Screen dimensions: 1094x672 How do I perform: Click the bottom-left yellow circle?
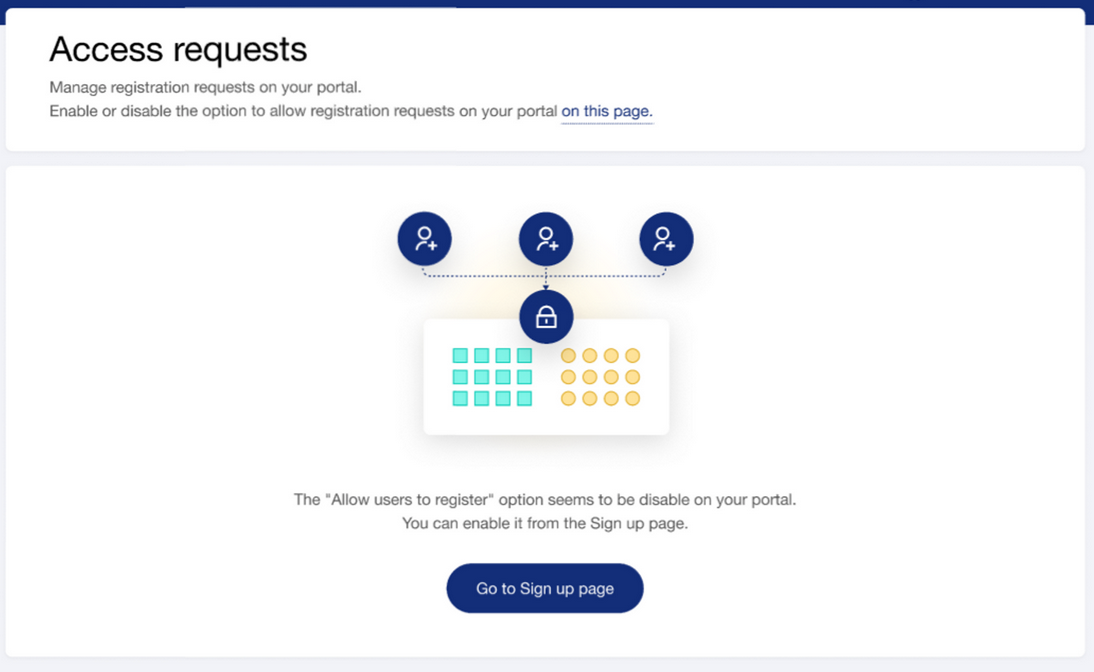click(568, 398)
